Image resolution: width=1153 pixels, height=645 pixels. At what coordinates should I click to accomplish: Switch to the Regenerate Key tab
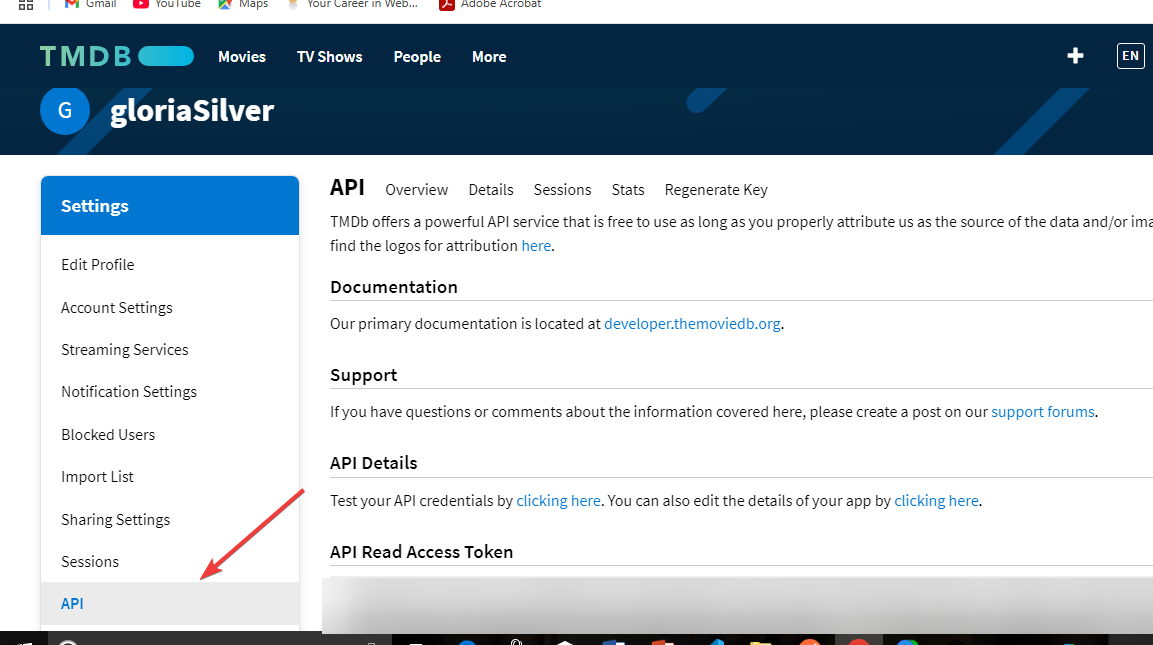tap(716, 190)
